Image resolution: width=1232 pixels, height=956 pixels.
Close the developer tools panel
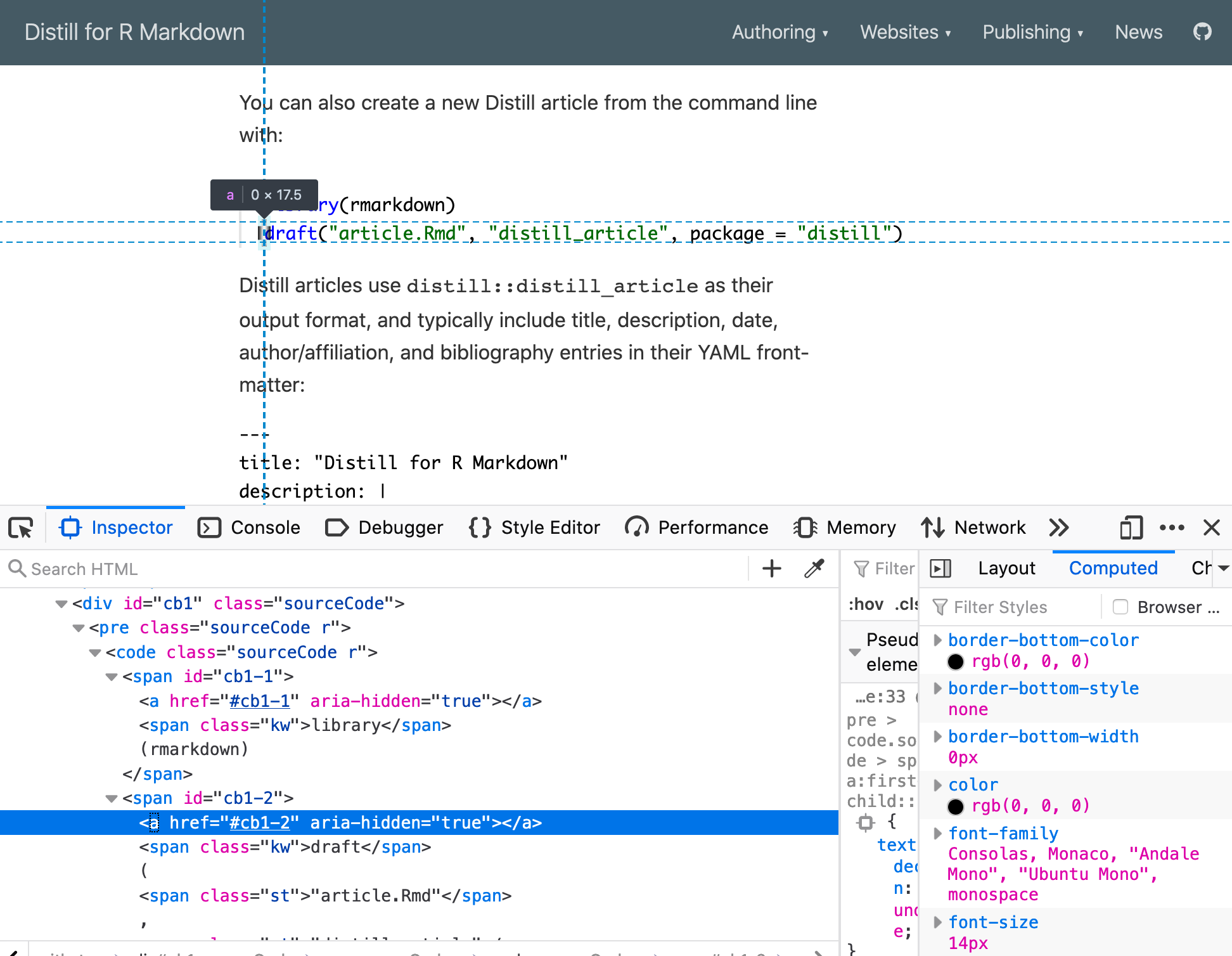[x=1211, y=527]
